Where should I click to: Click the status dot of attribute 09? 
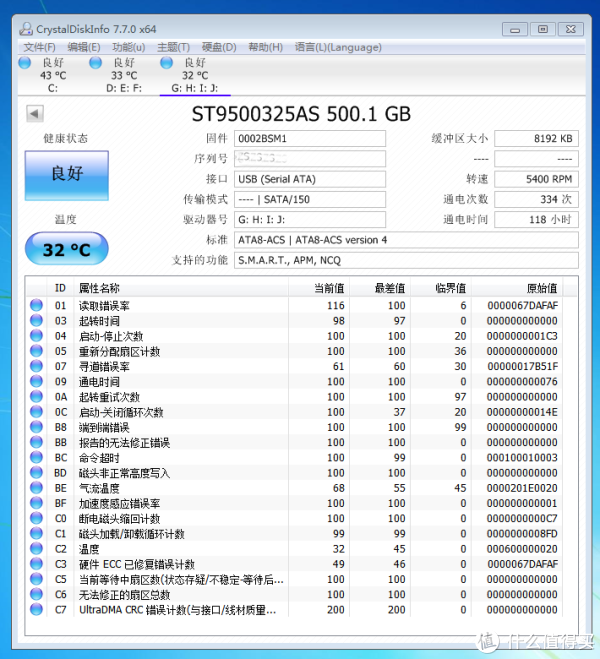(x=37, y=381)
